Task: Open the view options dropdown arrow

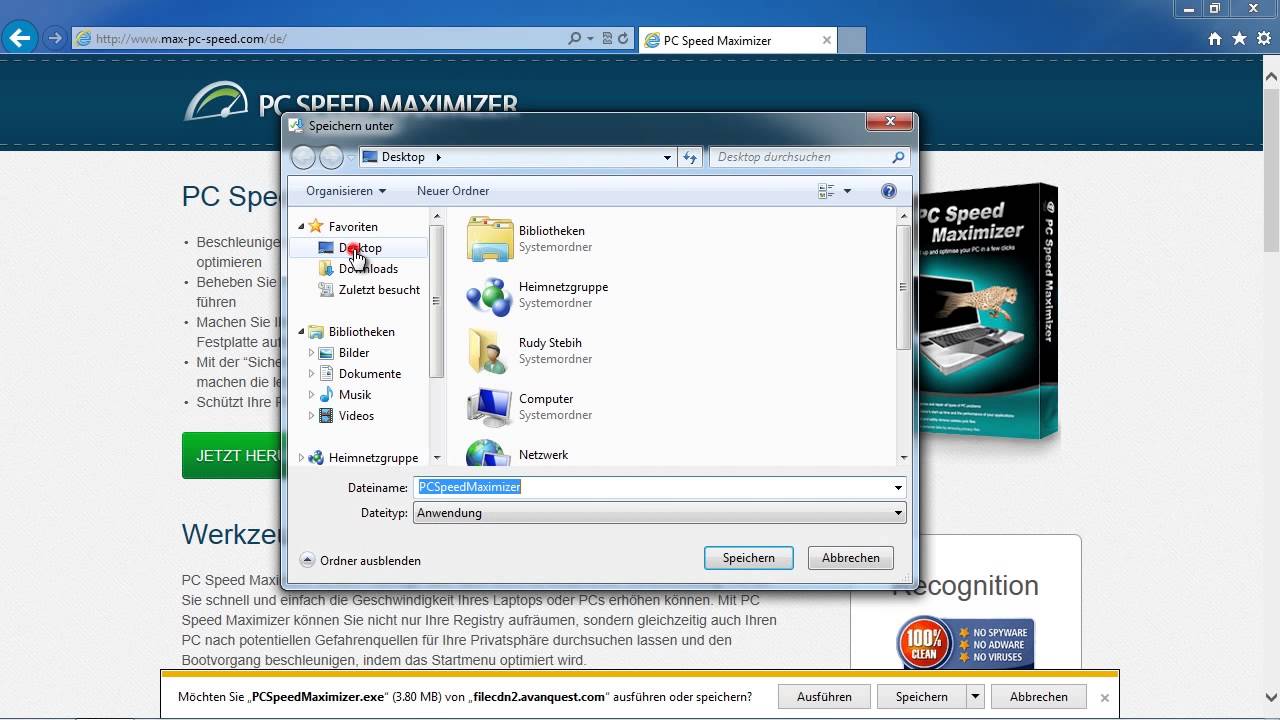Action: [848, 191]
